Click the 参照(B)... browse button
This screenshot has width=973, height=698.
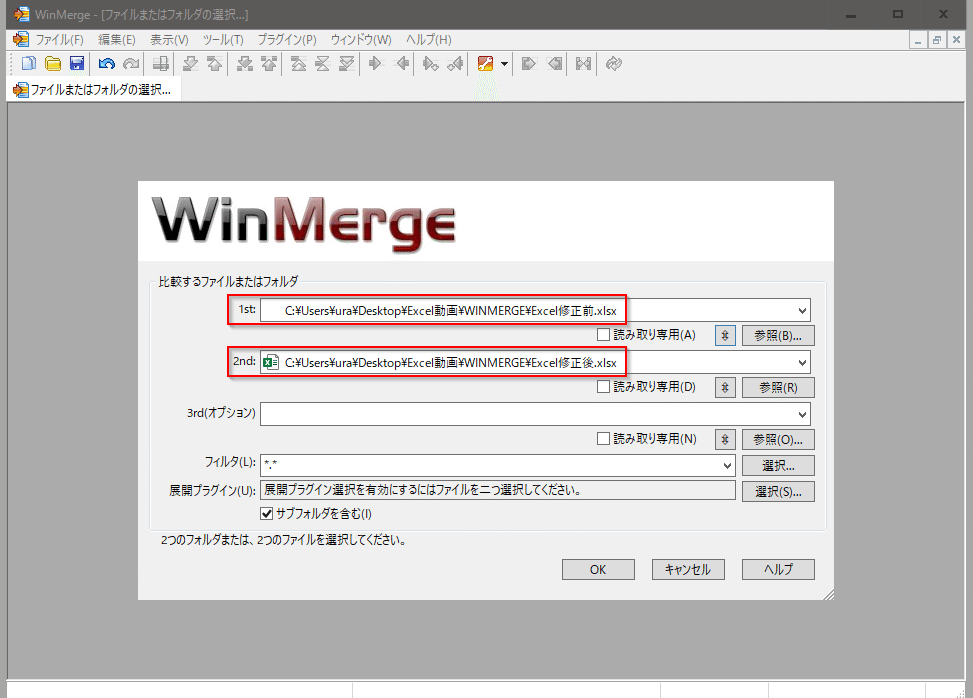(778, 335)
